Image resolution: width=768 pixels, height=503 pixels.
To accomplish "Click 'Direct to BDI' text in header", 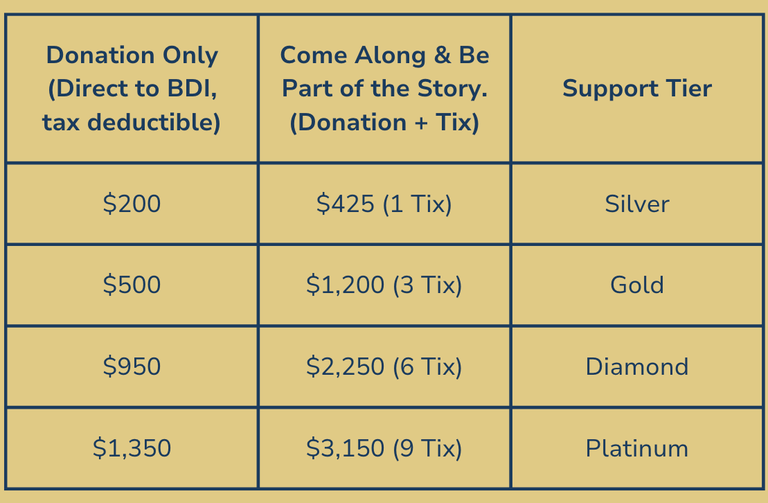I will click(134, 89).
